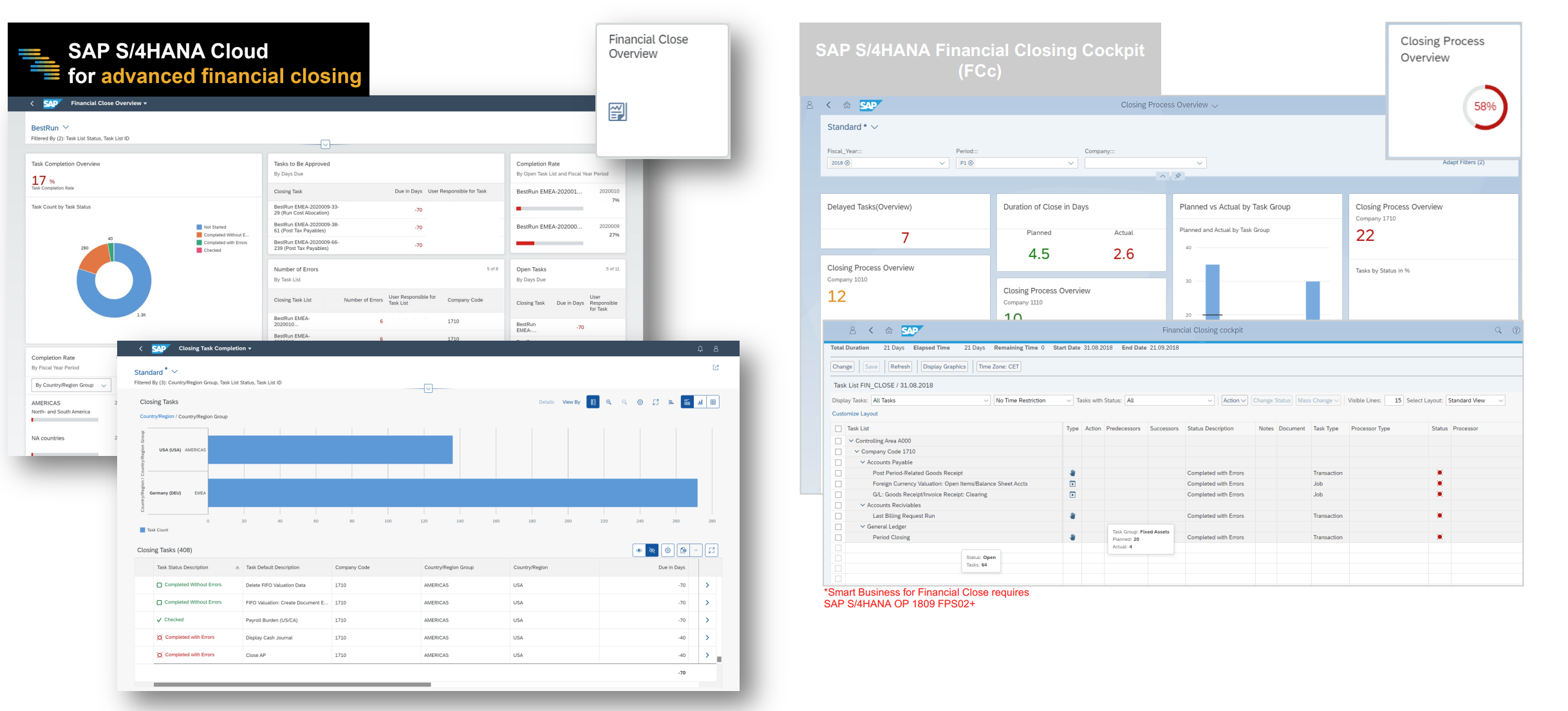Maximize the Closing Tasks table with fullscreen icon
This screenshot has width=1568, height=711.
711,550
